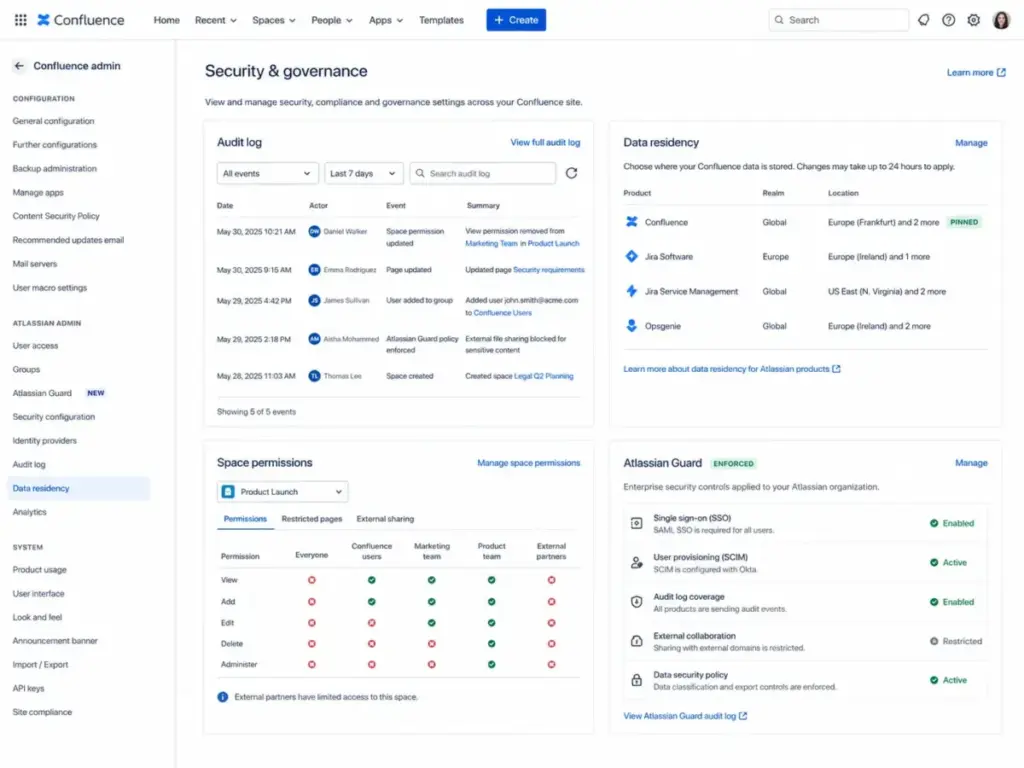The image size is (1024, 768).
Task: Click Thomas Lee's avatar in audit log
Action: 314,376
